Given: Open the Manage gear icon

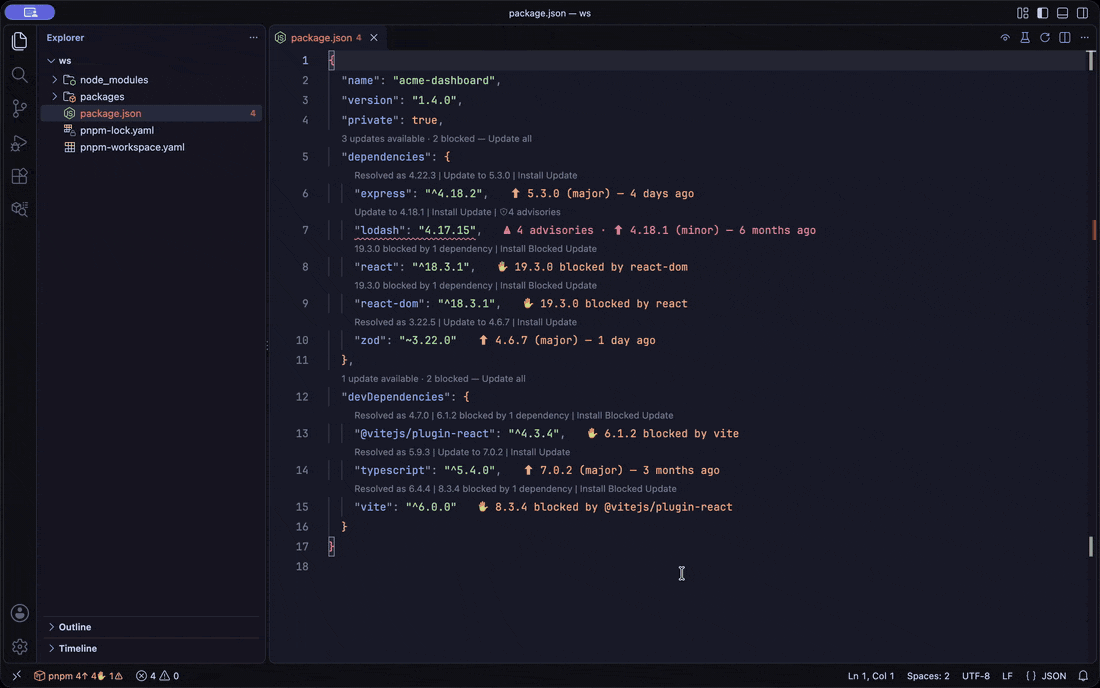Looking at the screenshot, I should pyautogui.click(x=20, y=647).
